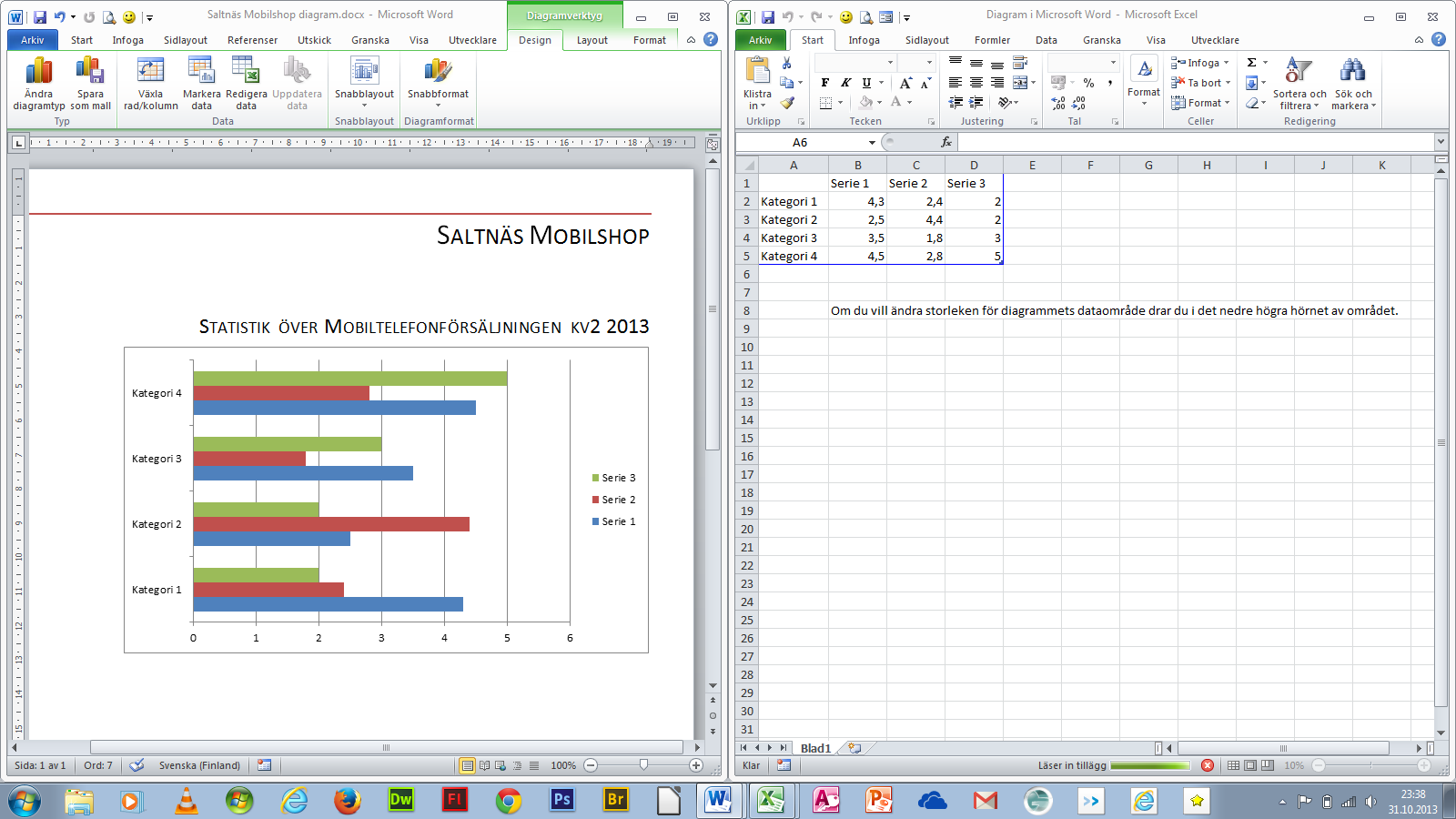1456x819 pixels.
Task: Click percent style button in Excel
Action: tap(1088, 83)
